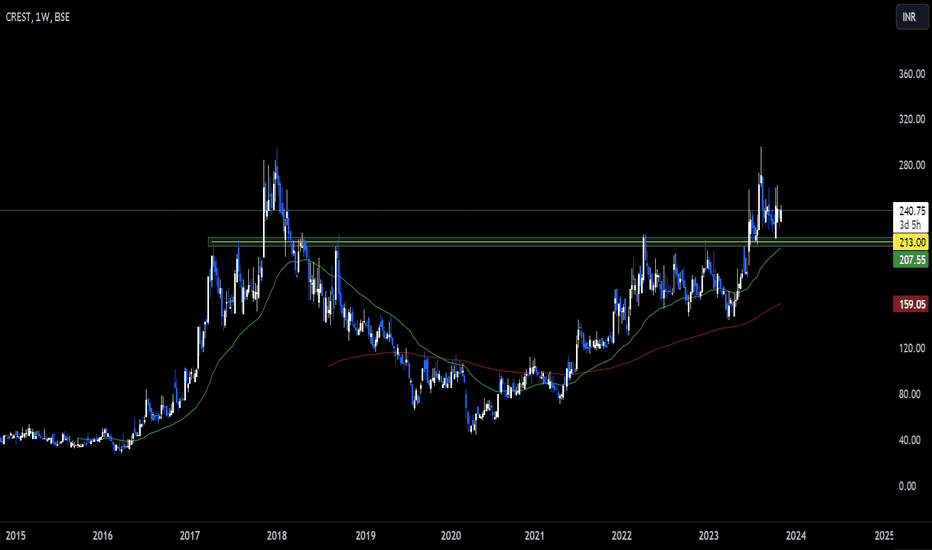Click the CREST, 1W, BSE symbol title
This screenshot has height=550, width=932.
click(x=37, y=17)
